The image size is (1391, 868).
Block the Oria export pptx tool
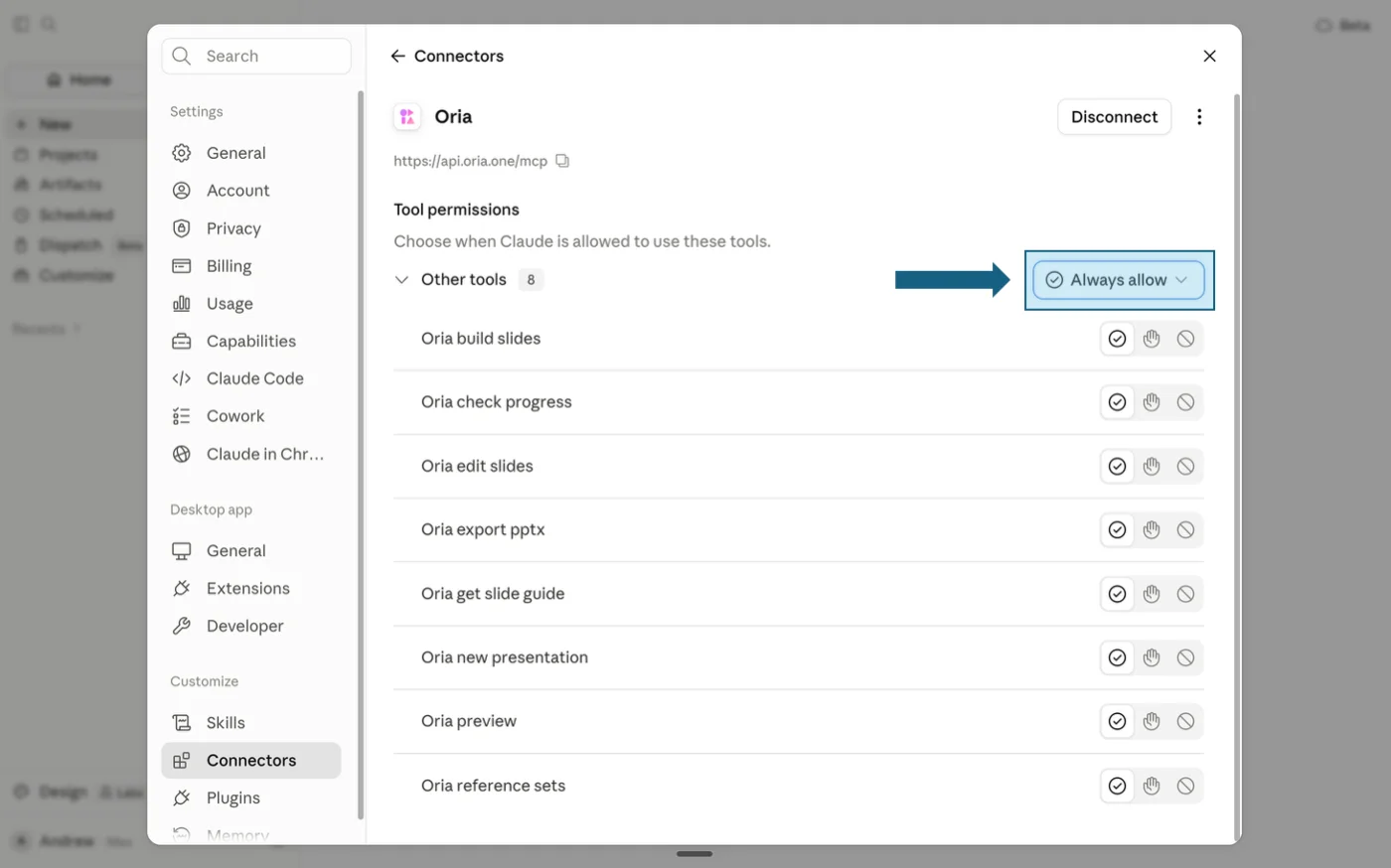click(1185, 530)
